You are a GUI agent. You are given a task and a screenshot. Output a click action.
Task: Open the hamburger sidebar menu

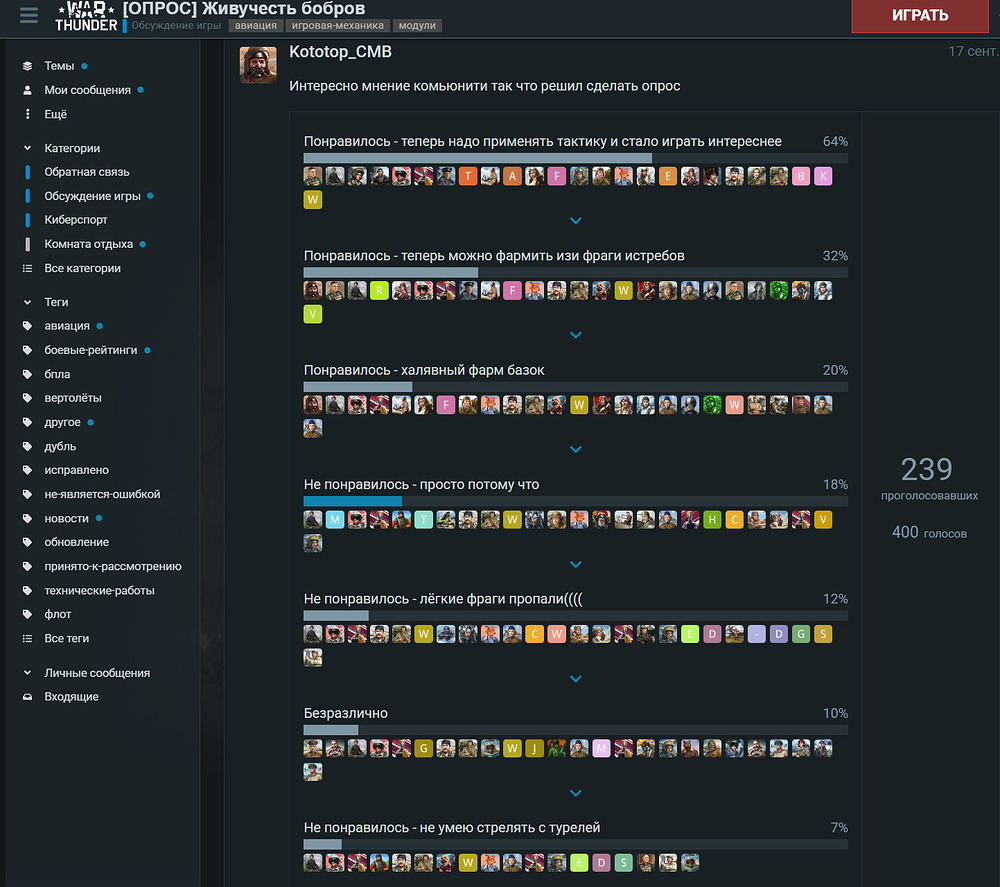point(29,15)
